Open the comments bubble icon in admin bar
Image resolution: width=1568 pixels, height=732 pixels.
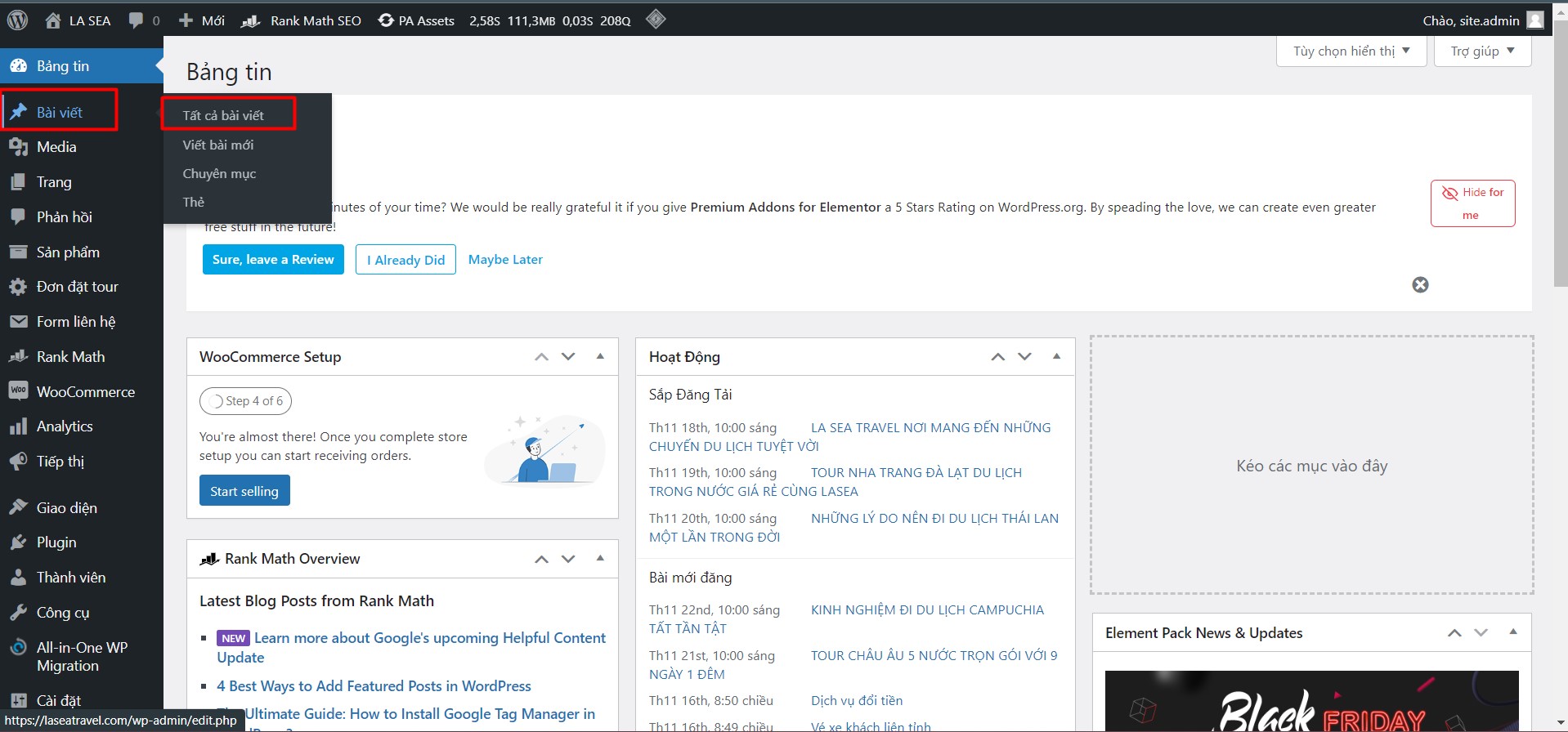136,20
